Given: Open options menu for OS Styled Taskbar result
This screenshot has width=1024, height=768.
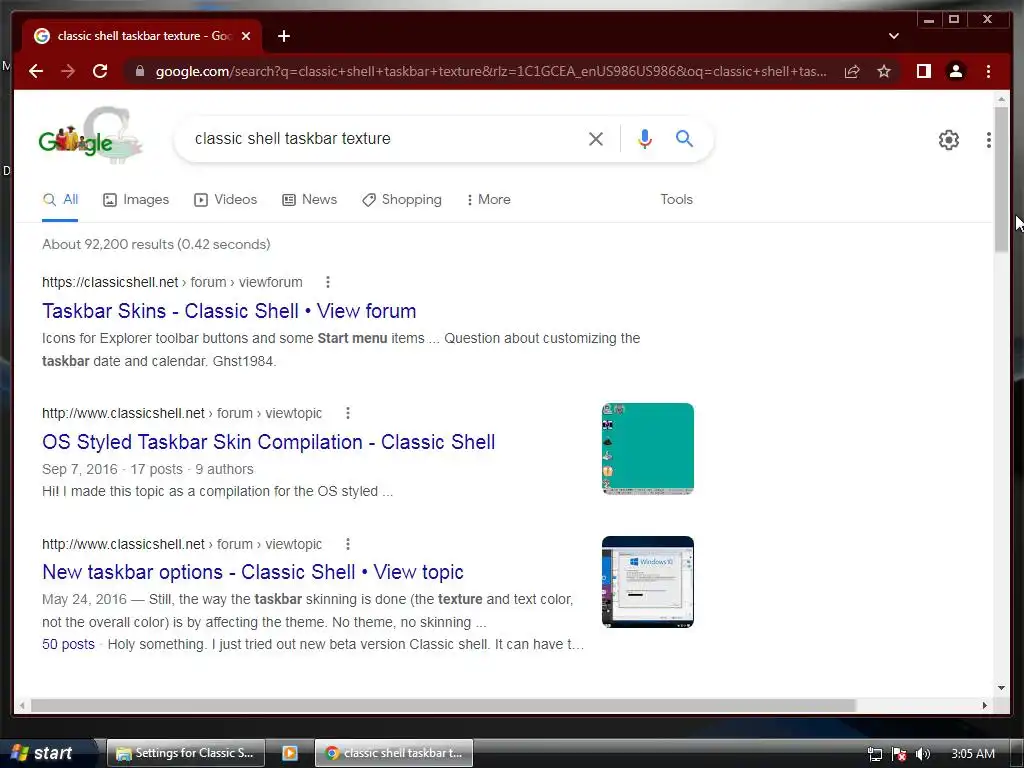Looking at the screenshot, I should (x=347, y=413).
